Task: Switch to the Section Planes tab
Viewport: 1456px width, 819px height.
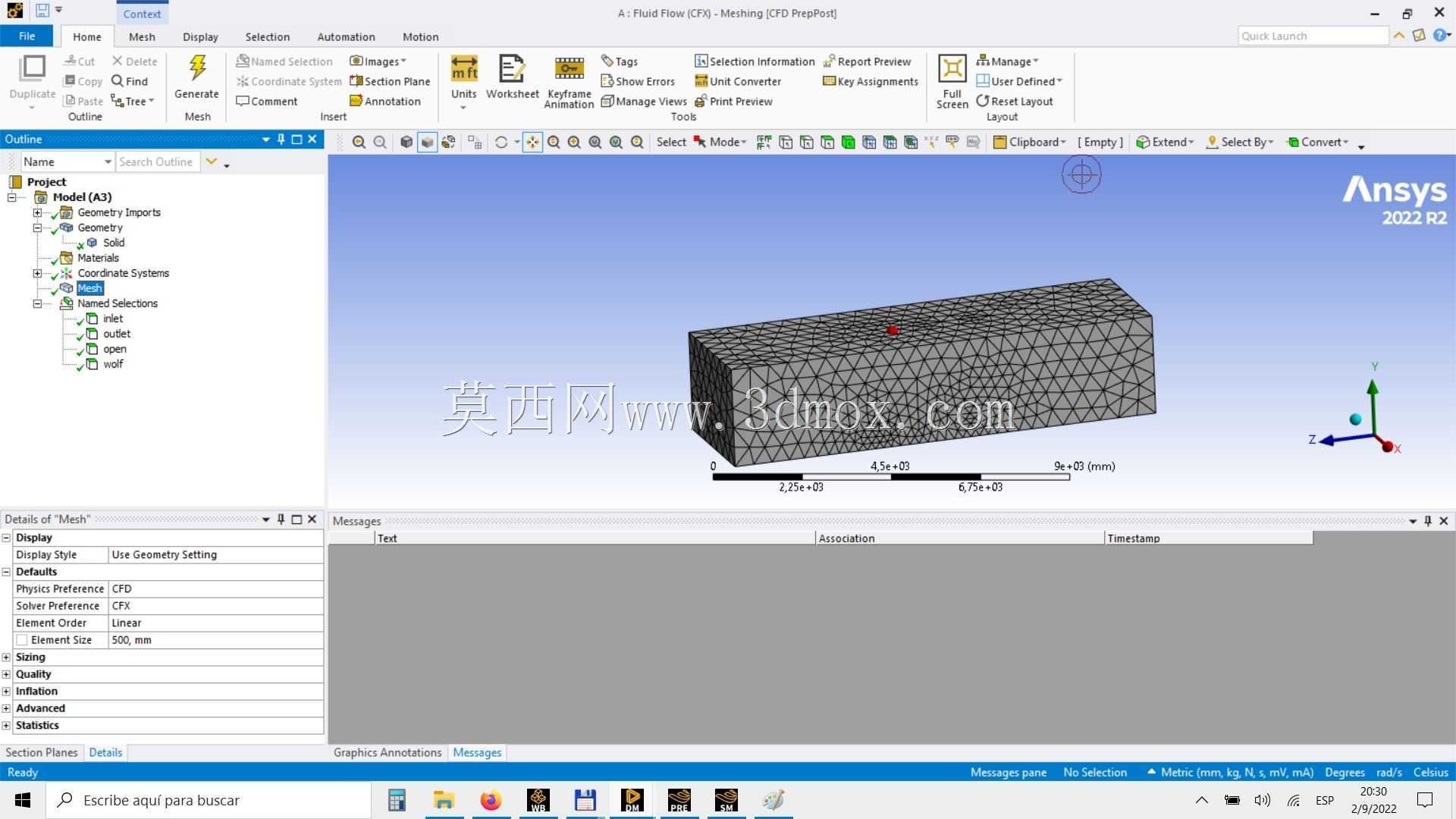Action: [x=42, y=752]
